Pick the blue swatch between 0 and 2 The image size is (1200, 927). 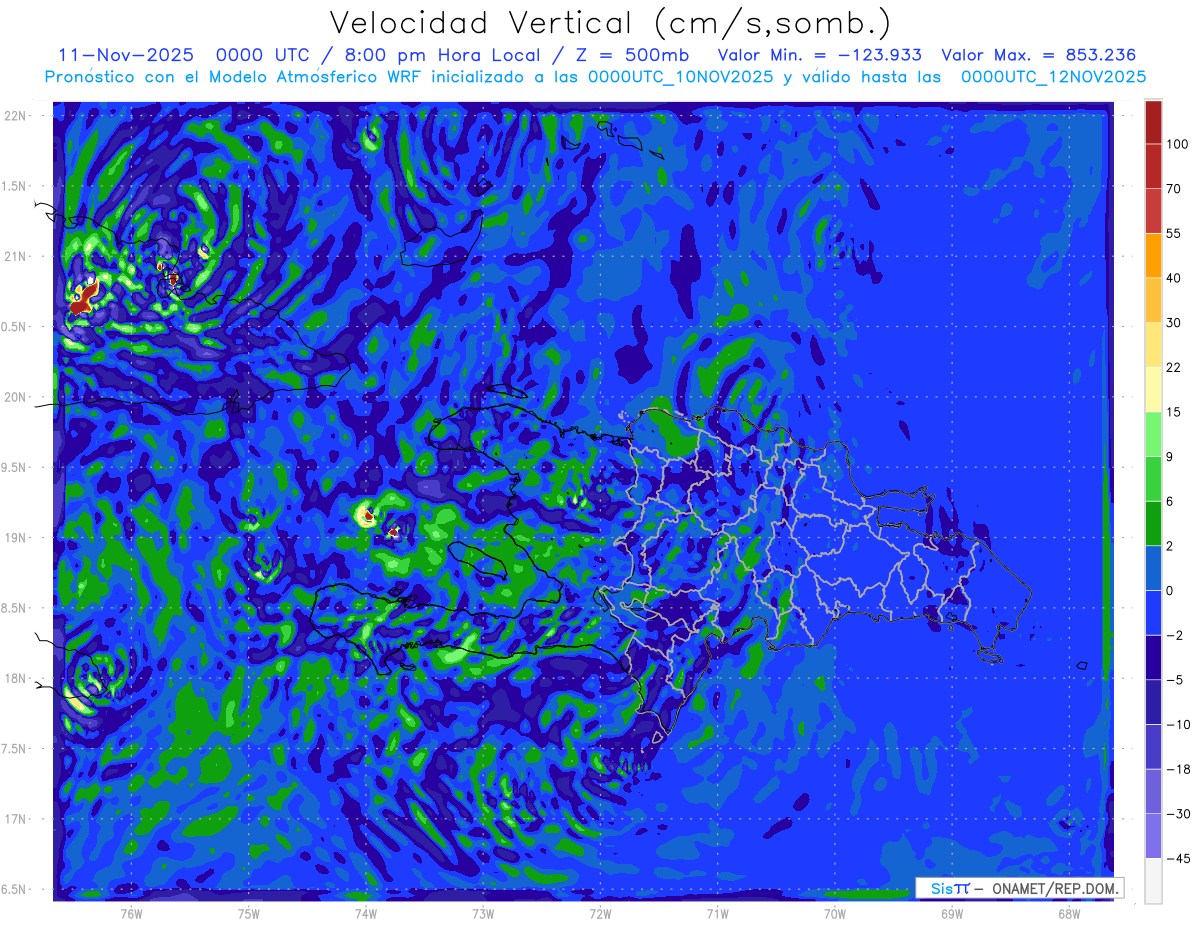1153,568
